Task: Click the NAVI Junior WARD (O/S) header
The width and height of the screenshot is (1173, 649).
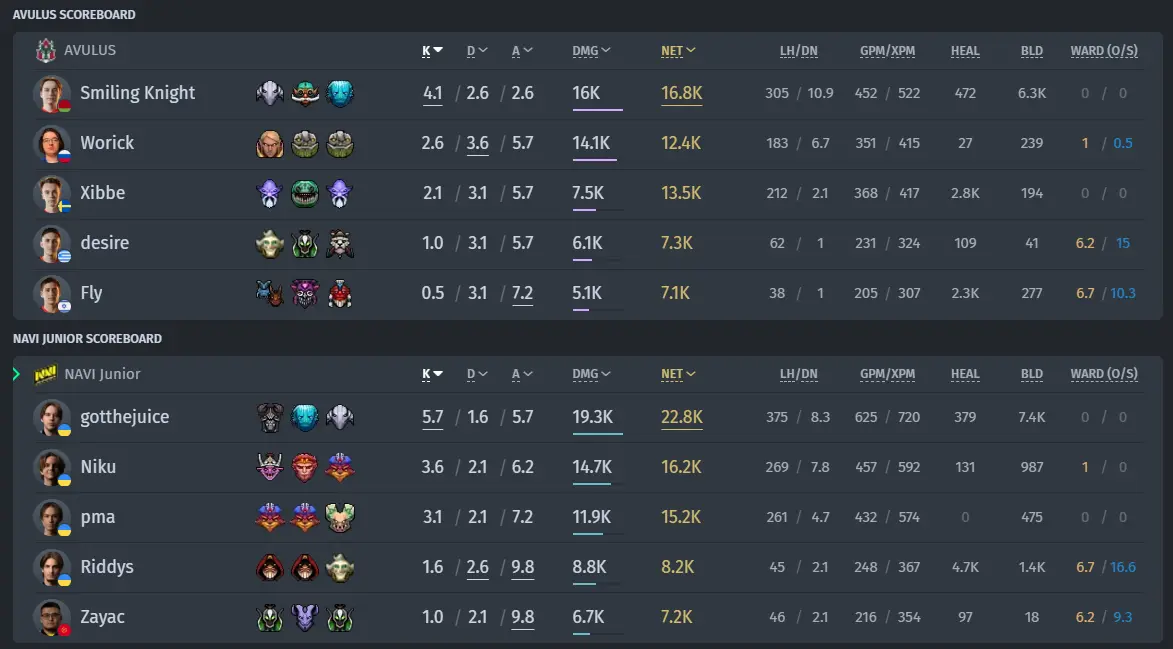Action: (x=1104, y=374)
